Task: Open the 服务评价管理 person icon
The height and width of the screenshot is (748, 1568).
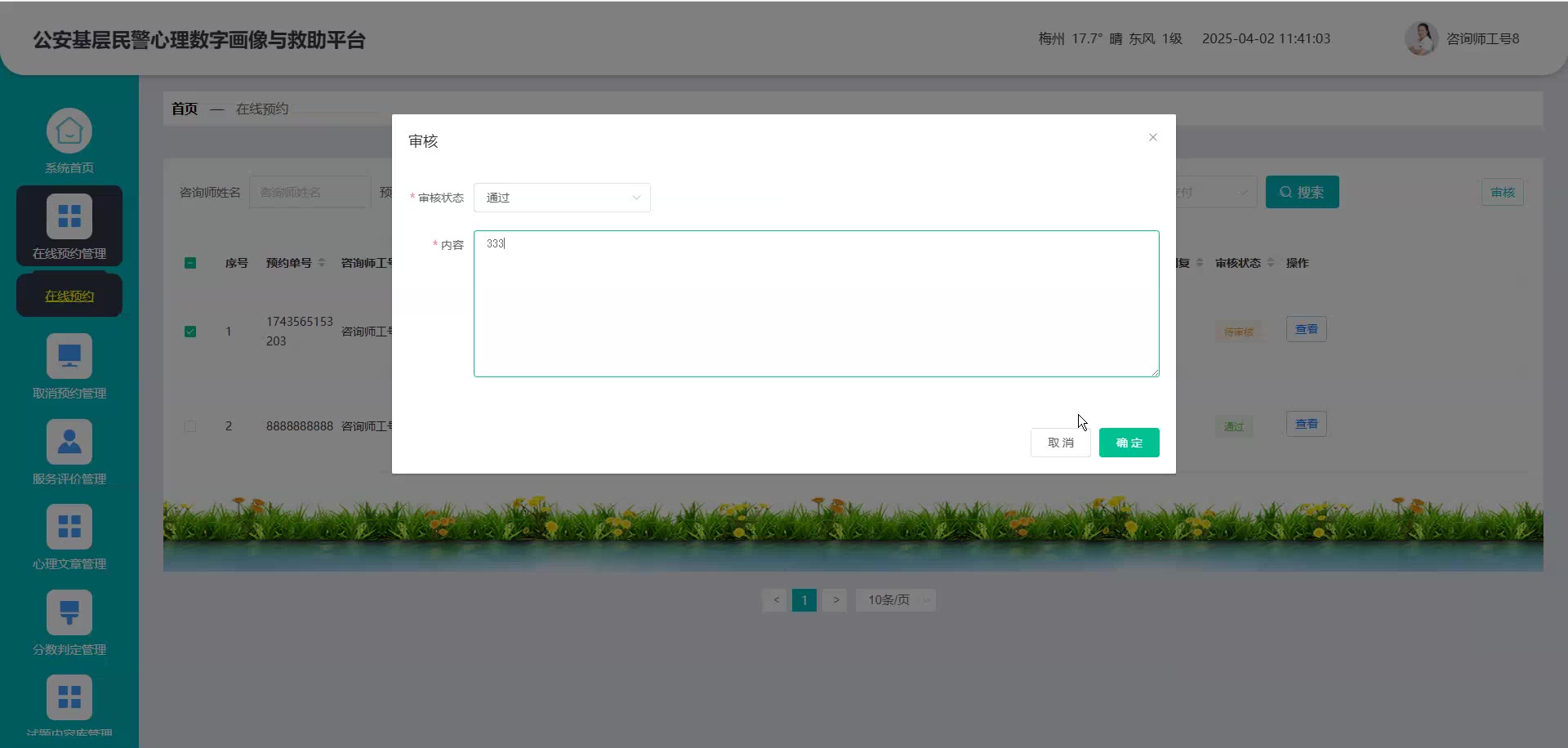Action: pos(69,442)
